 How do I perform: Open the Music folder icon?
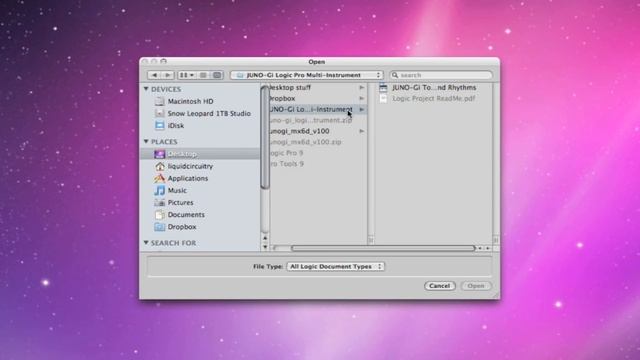160,190
